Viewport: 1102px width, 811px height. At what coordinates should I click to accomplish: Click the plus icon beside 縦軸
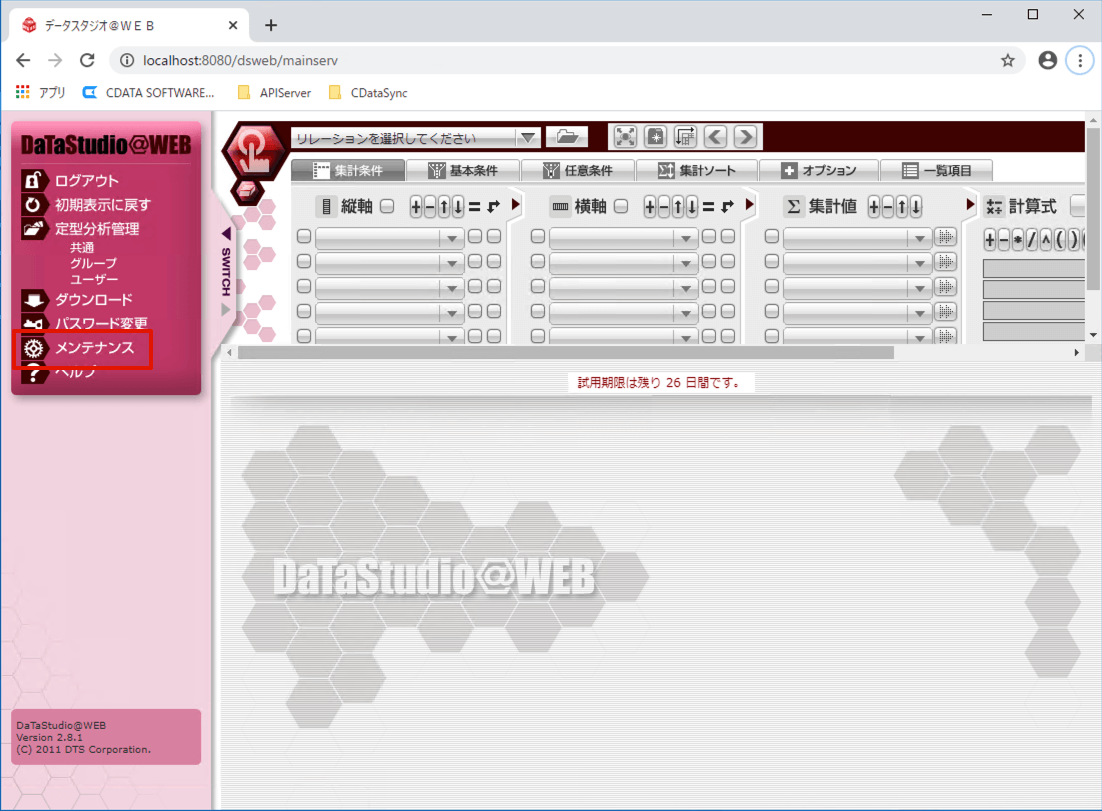click(x=416, y=207)
